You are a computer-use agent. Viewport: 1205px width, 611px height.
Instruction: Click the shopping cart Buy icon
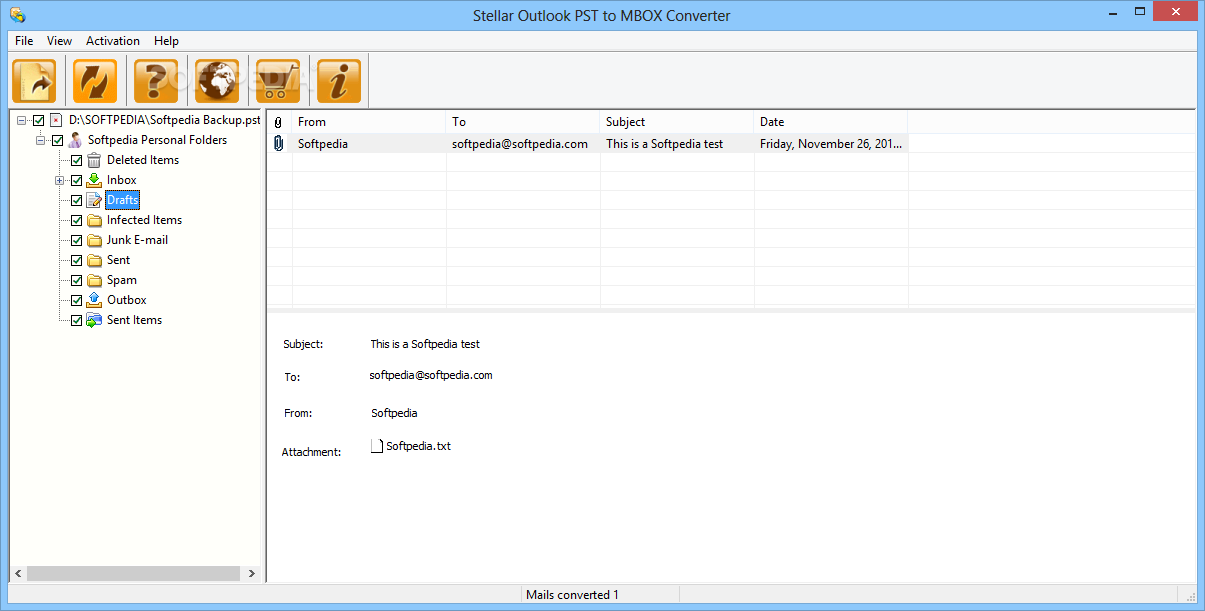coord(278,81)
